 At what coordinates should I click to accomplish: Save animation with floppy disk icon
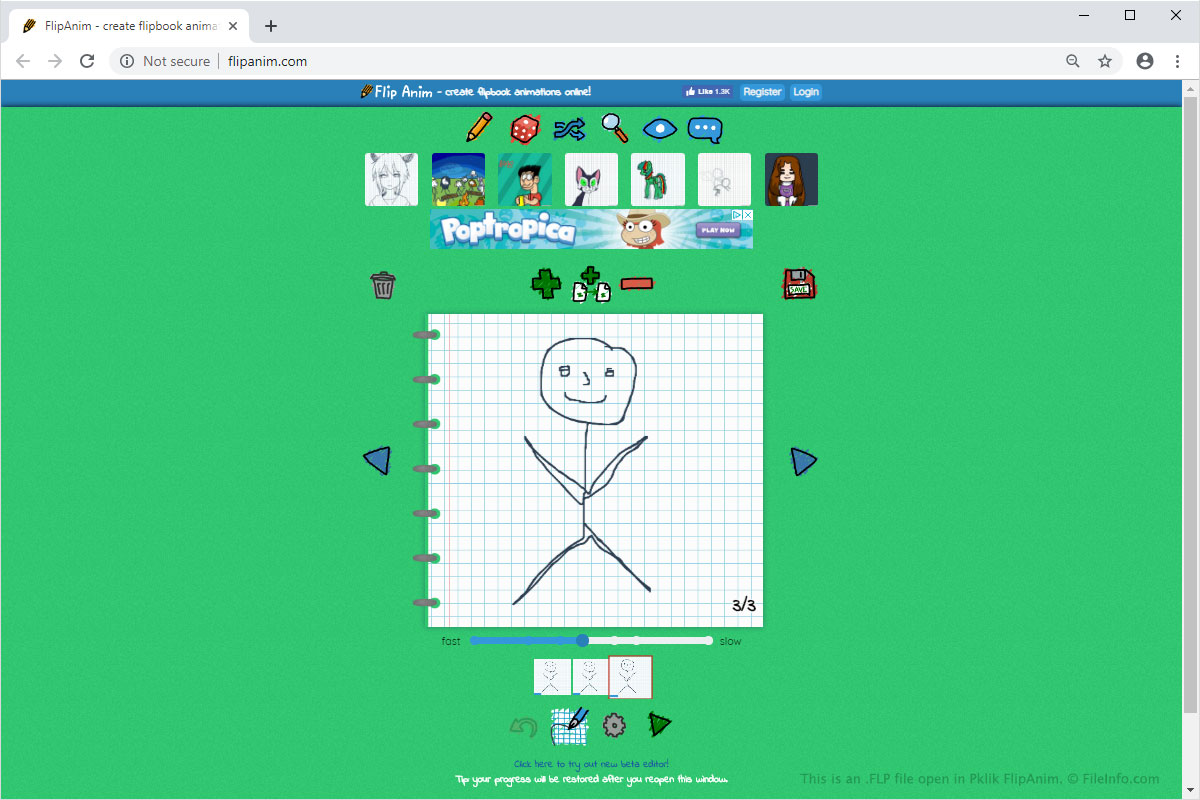coord(799,284)
